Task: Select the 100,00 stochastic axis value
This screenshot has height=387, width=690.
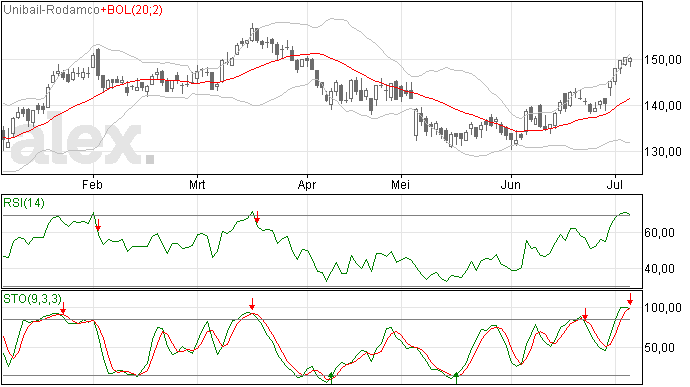Action: [663, 308]
